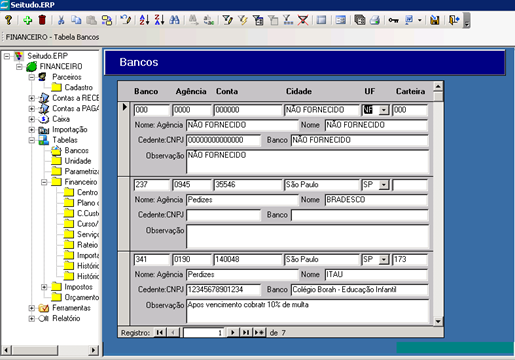Open Find with the binoculars icon
Image resolution: width=515 pixels, height=360 pixels.
point(174,20)
